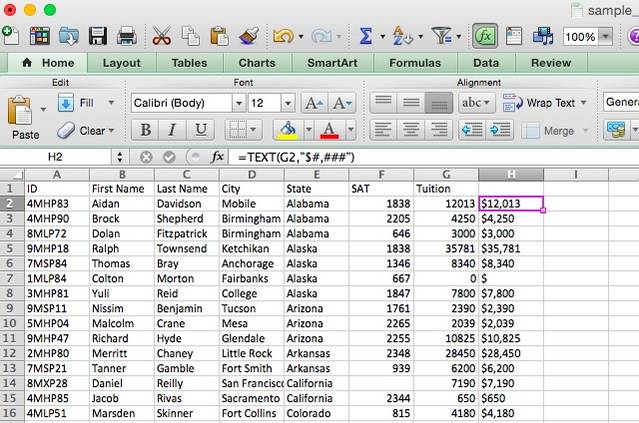Print with the printer icon

coord(127,36)
